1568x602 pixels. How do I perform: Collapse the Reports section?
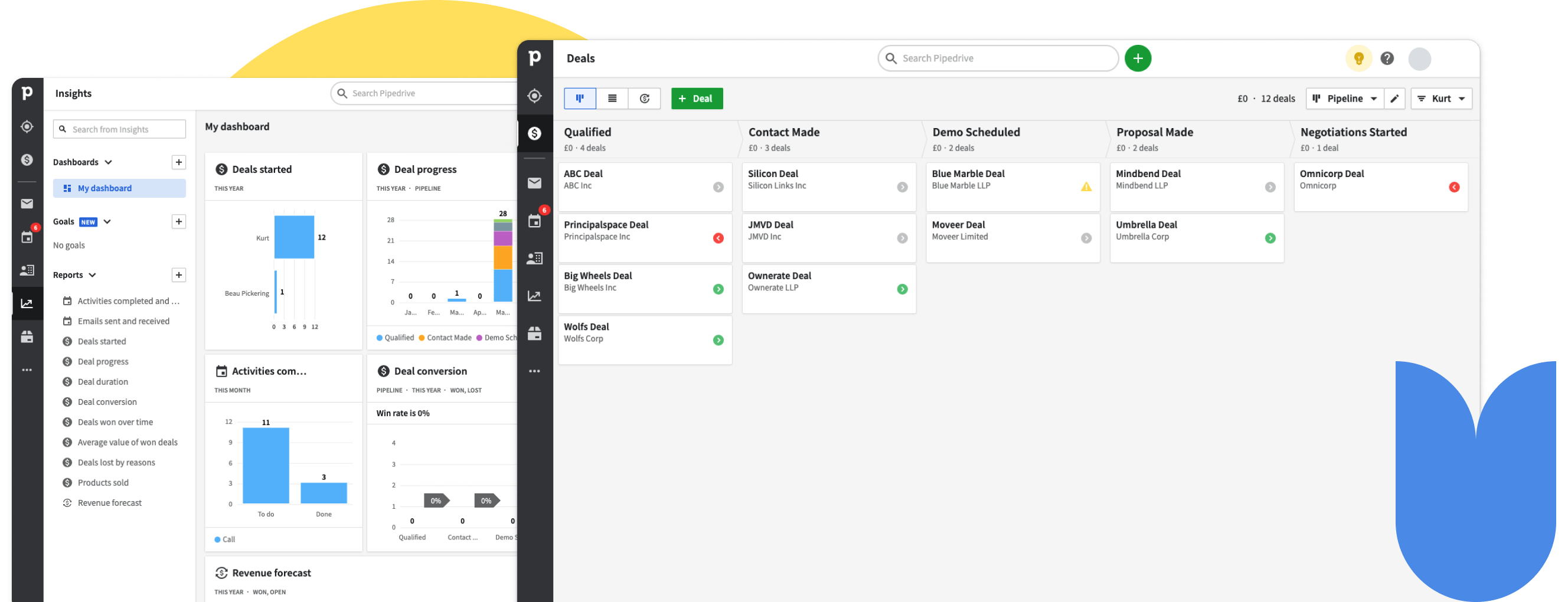[93, 275]
